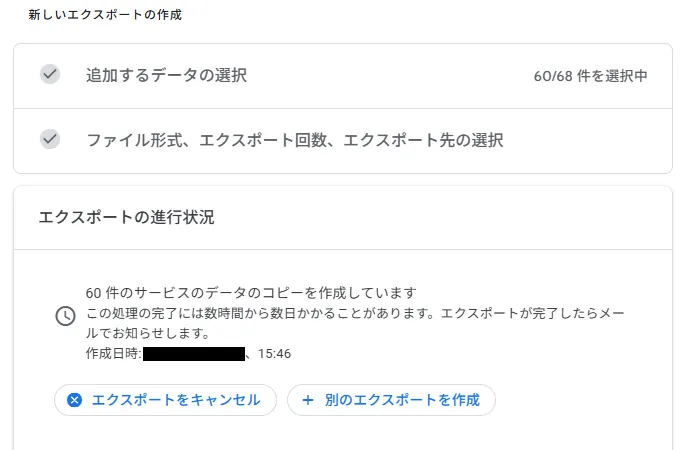
Task: Click the blacked-out creation date block
Action: (x=194, y=354)
